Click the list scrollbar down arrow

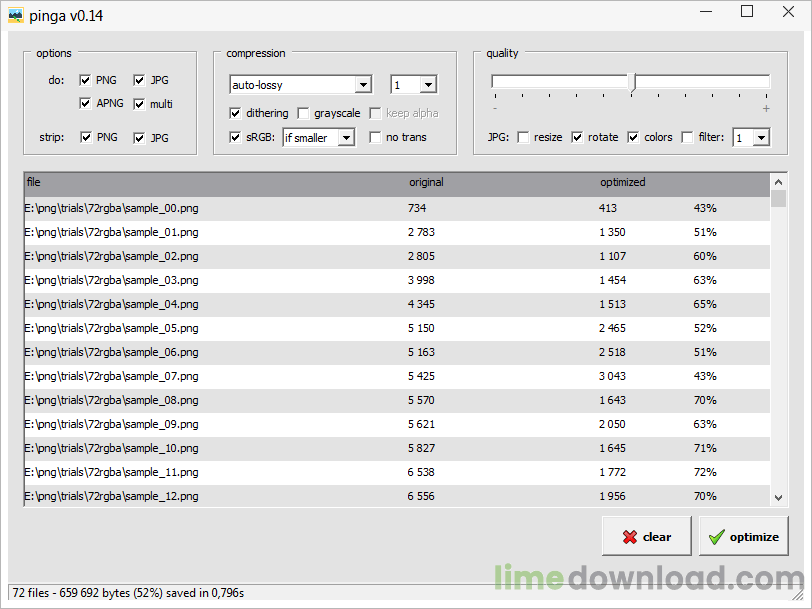[778, 497]
